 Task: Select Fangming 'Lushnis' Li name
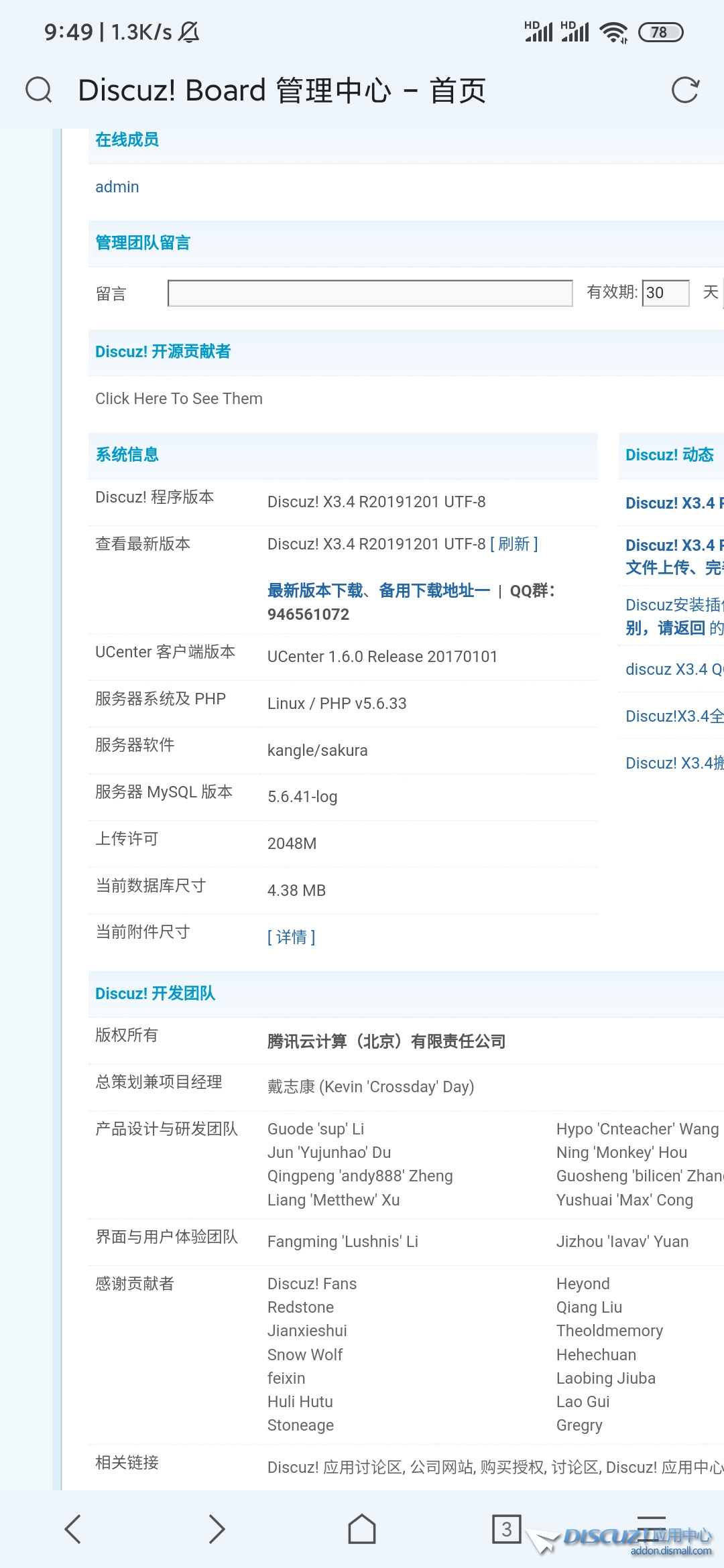click(343, 1242)
